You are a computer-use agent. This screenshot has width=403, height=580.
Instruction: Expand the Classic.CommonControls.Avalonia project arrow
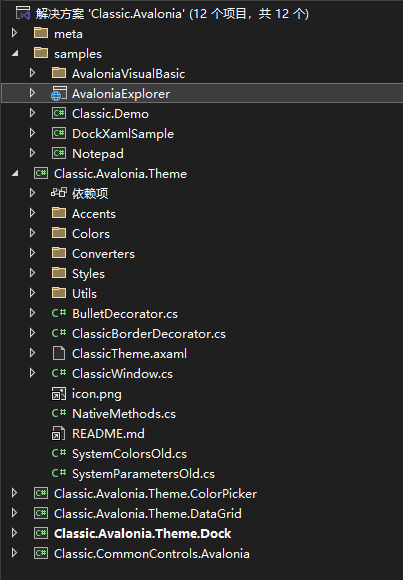14,553
